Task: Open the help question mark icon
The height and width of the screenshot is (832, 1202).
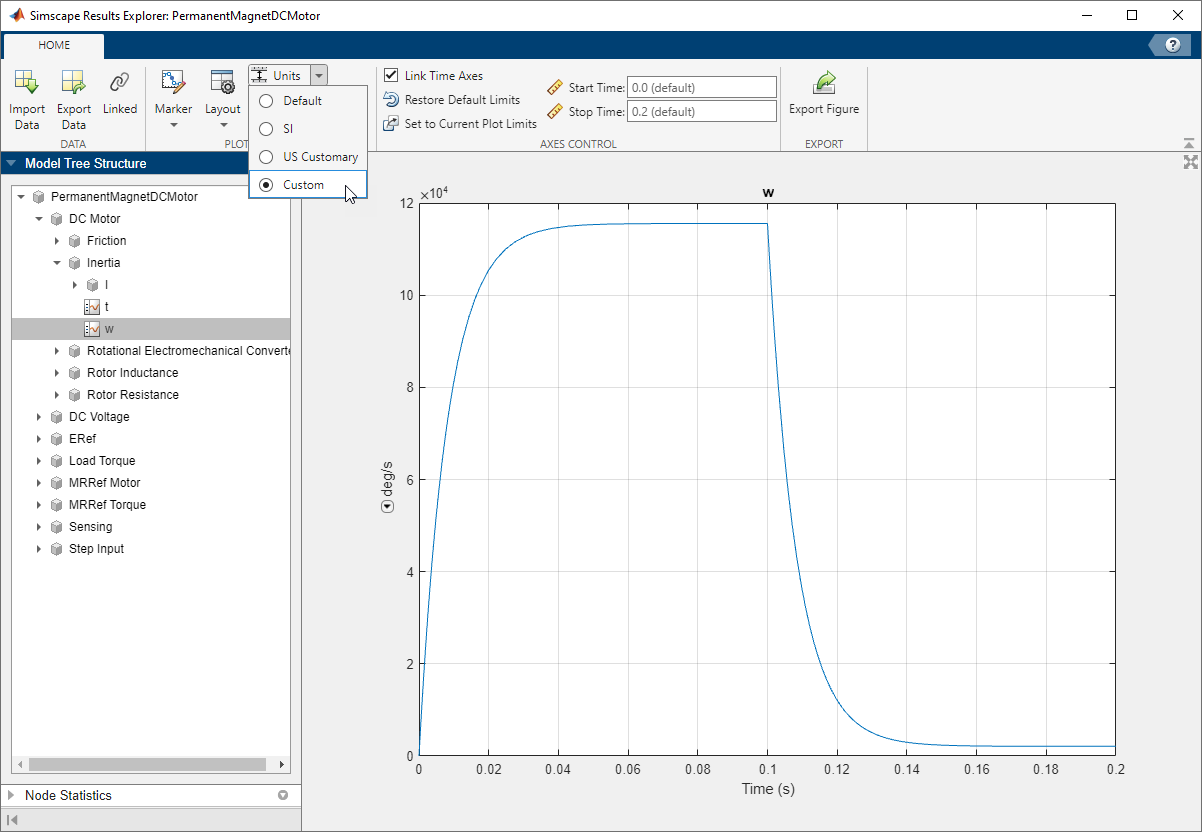Action: click(1172, 45)
